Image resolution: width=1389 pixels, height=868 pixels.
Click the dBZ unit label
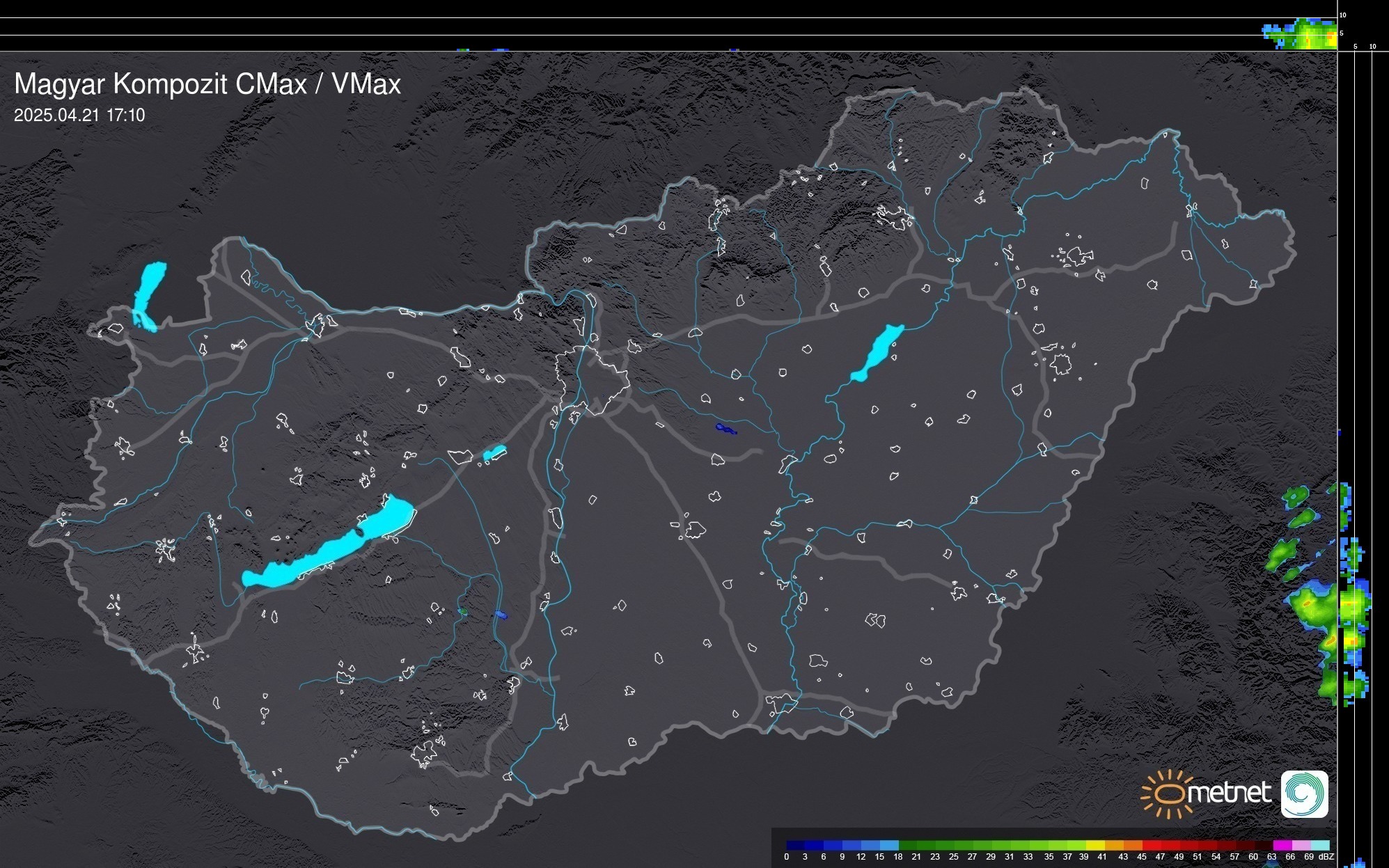1327,857
